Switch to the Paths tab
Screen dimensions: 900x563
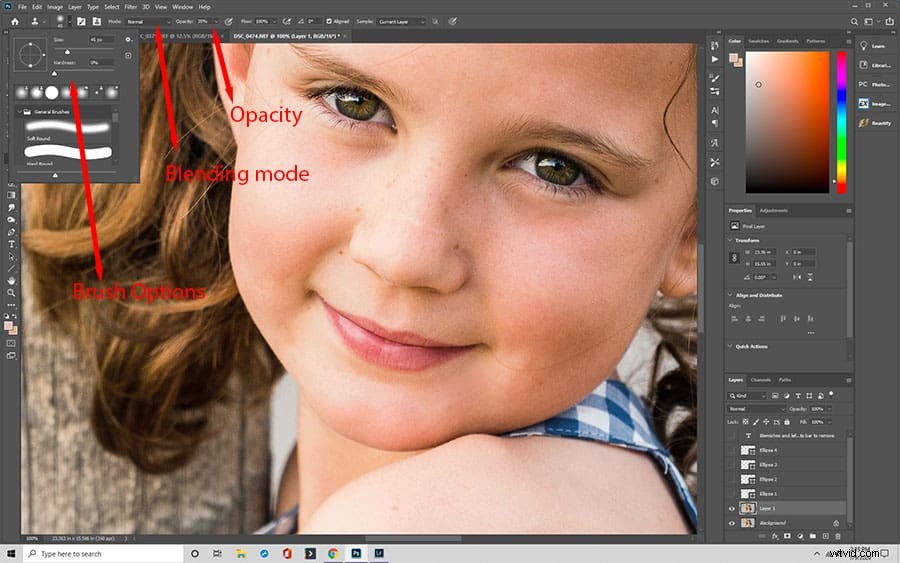click(x=785, y=380)
